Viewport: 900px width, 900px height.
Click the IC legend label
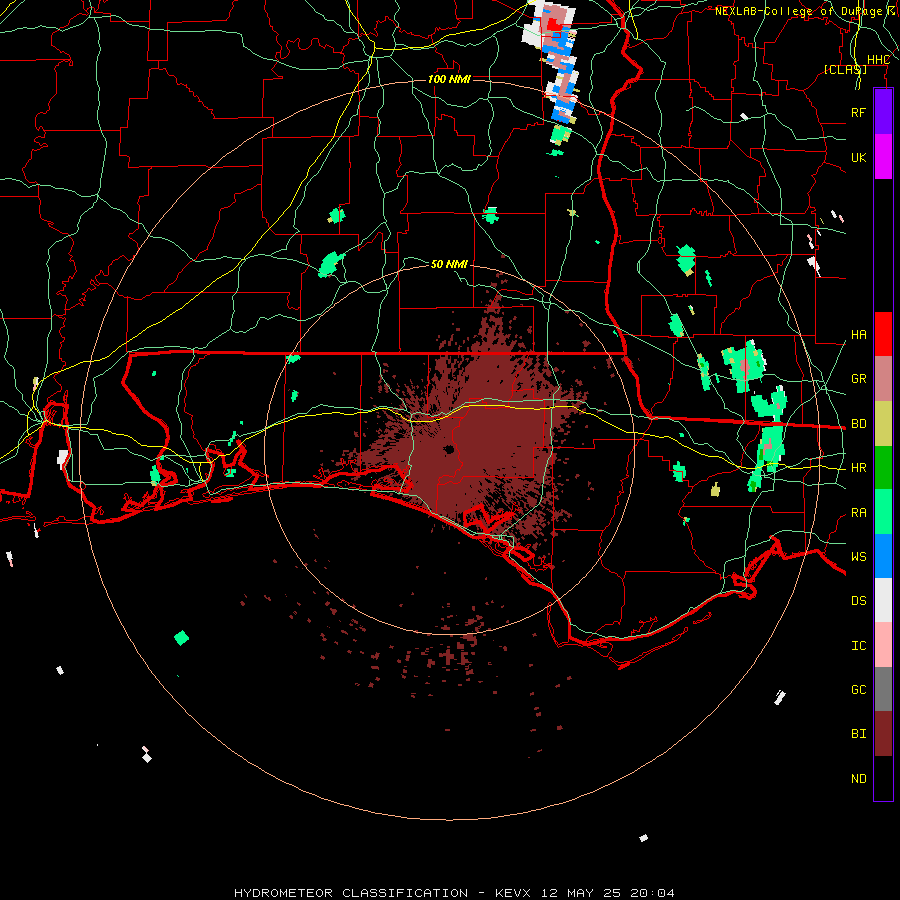pos(859,646)
